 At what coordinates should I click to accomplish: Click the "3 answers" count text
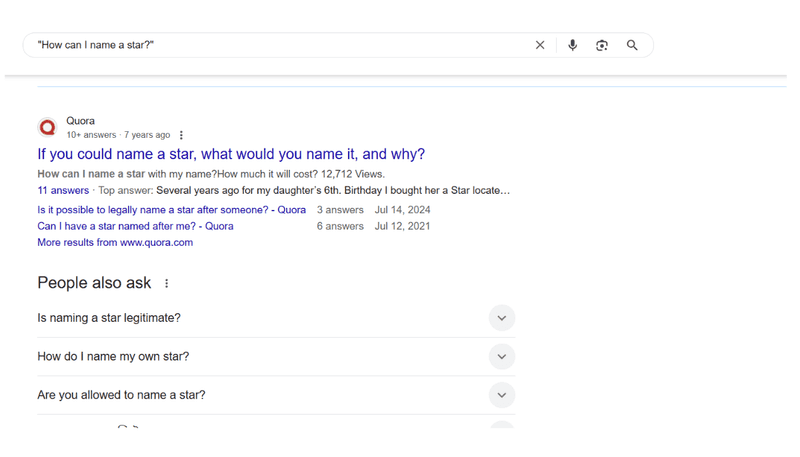pyautogui.click(x=340, y=210)
